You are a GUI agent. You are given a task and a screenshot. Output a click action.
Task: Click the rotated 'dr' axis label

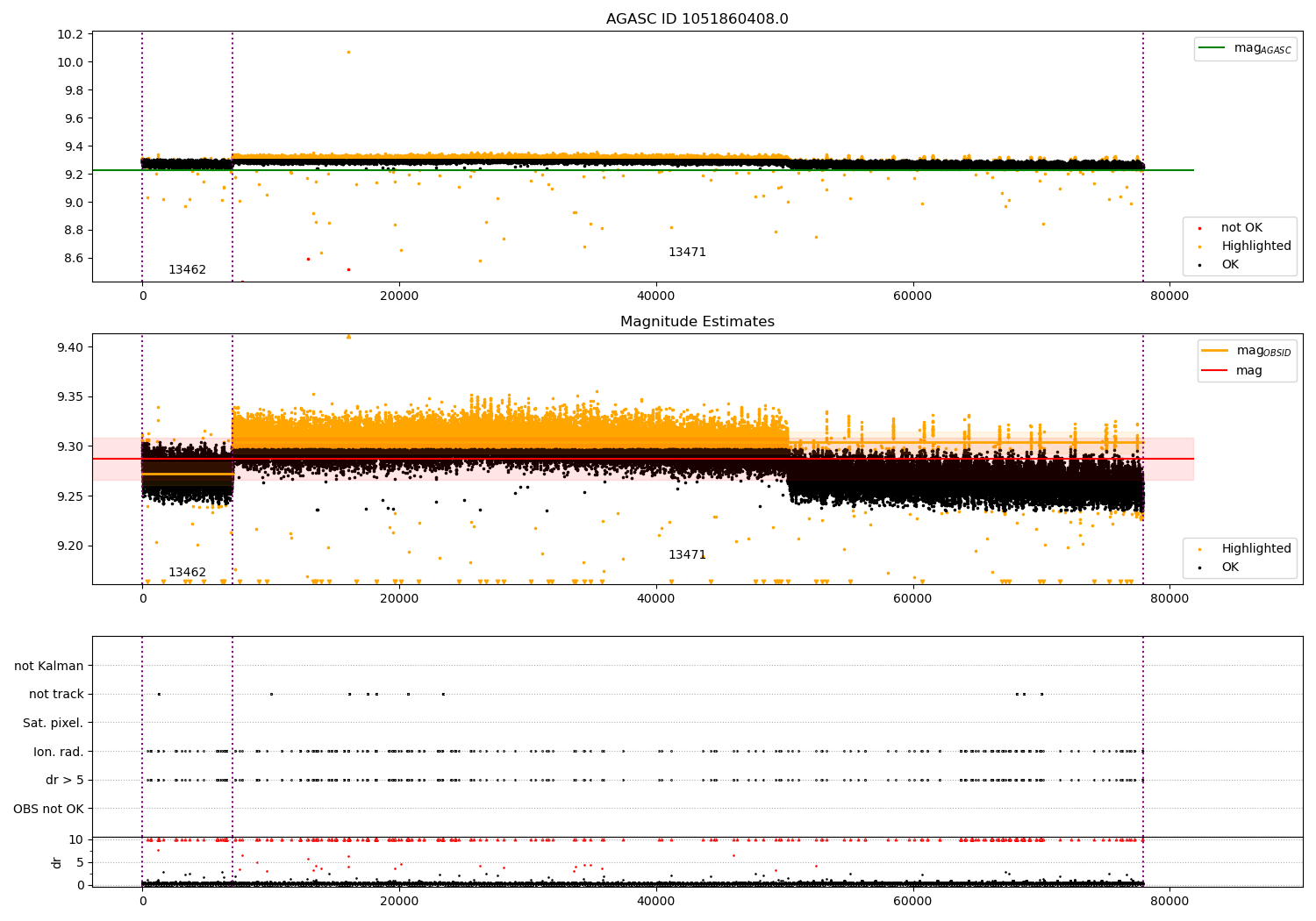57,862
